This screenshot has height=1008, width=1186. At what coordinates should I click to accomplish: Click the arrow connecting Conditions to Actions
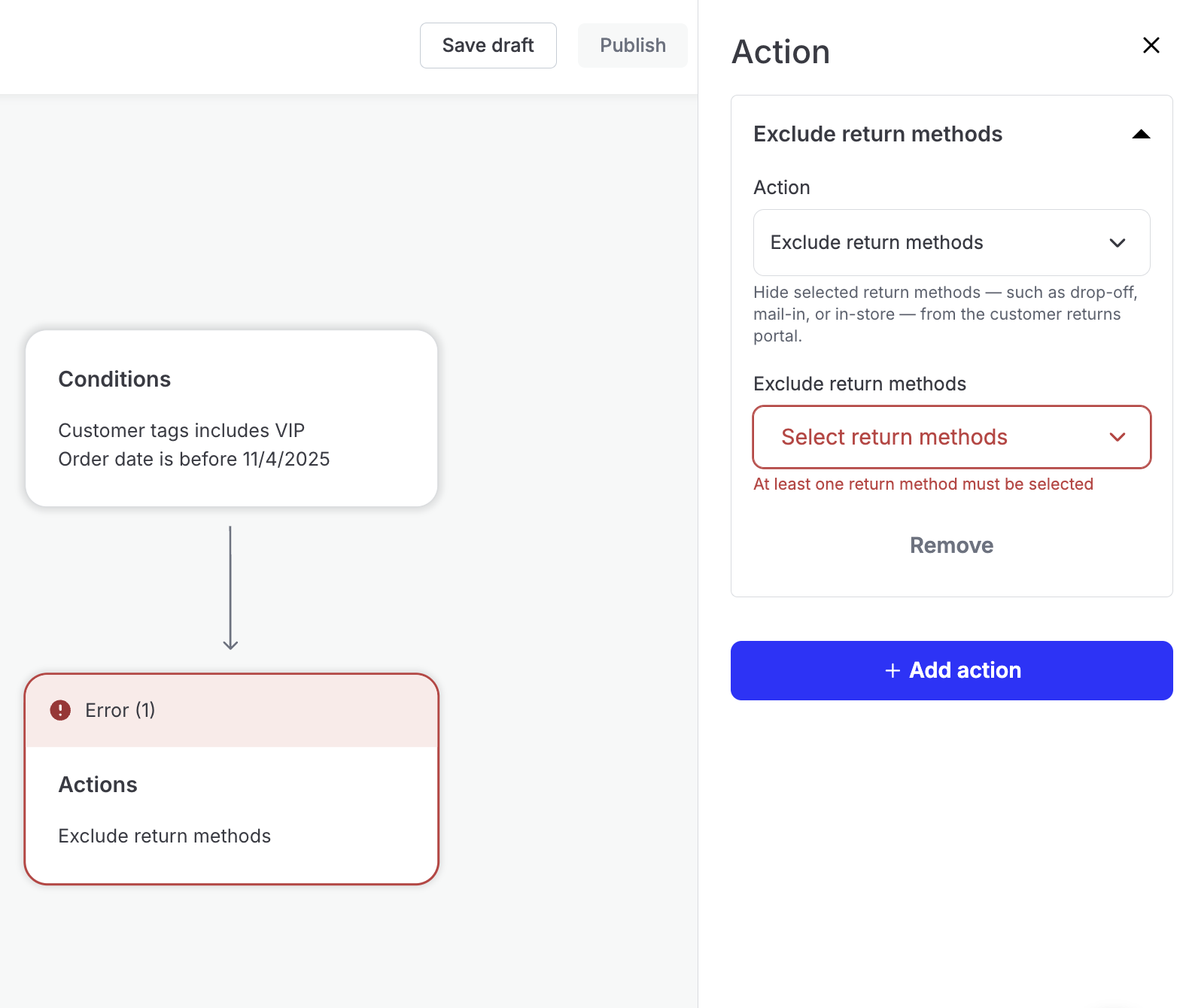(x=230, y=588)
